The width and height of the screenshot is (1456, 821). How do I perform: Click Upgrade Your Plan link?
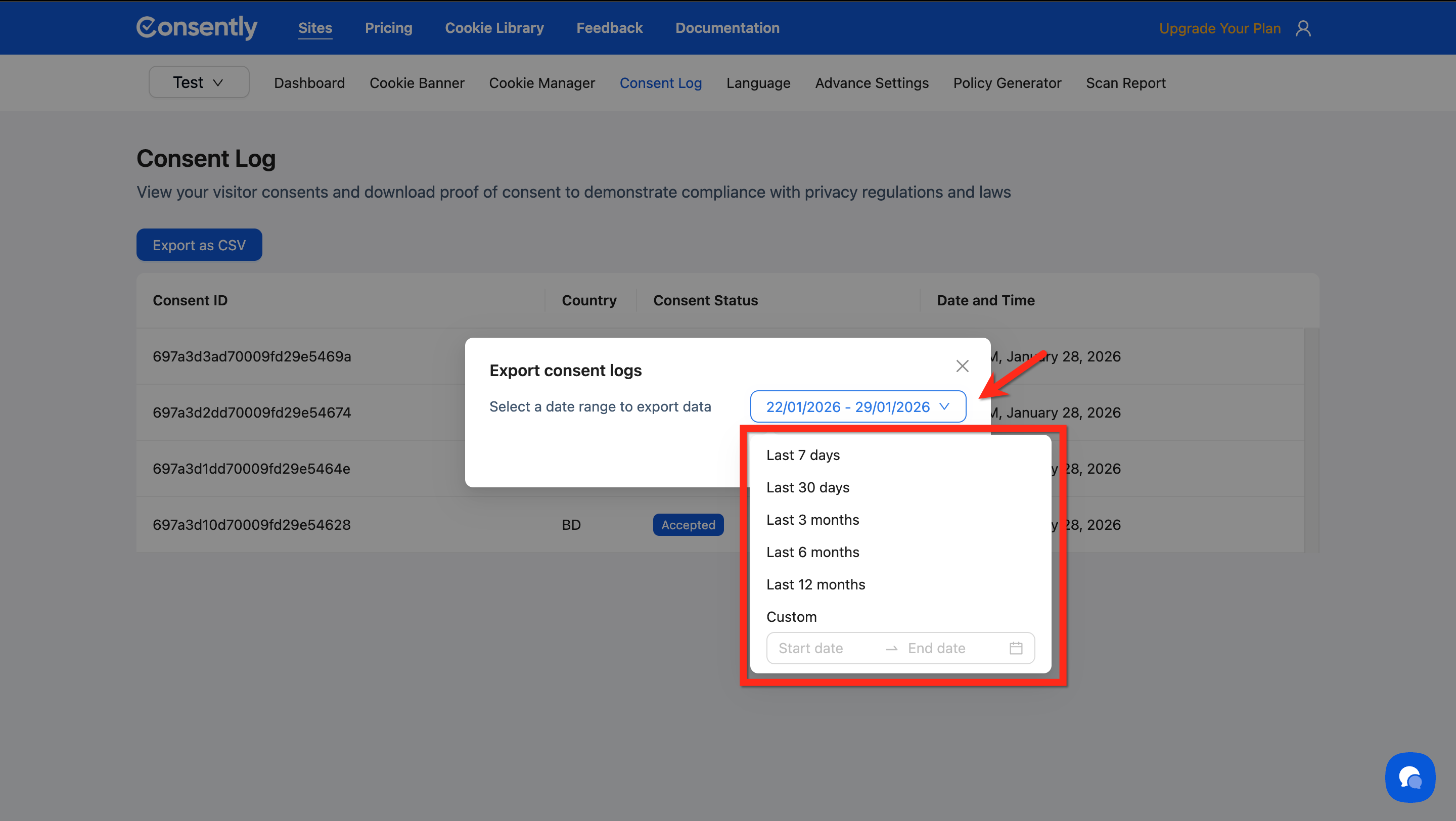pyautogui.click(x=1219, y=28)
